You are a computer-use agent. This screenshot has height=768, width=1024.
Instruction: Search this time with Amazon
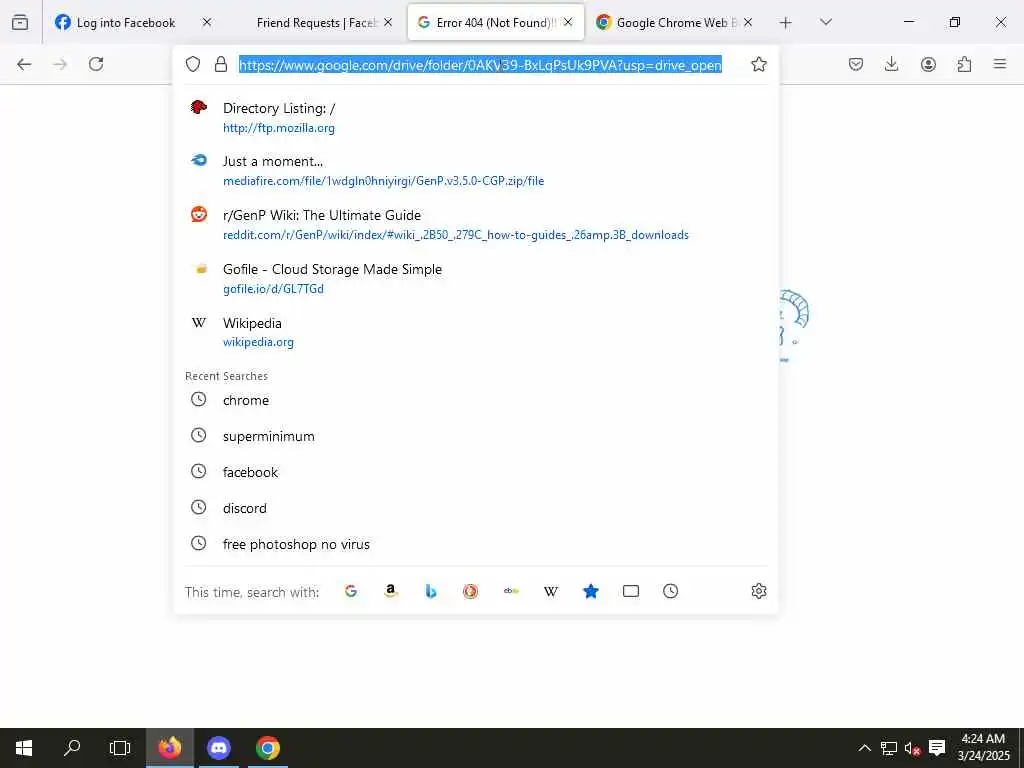(391, 591)
